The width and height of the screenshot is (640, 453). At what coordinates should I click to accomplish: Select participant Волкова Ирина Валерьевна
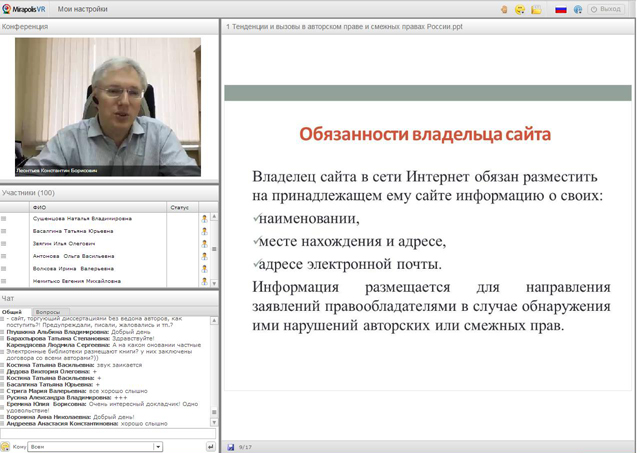click(73, 269)
